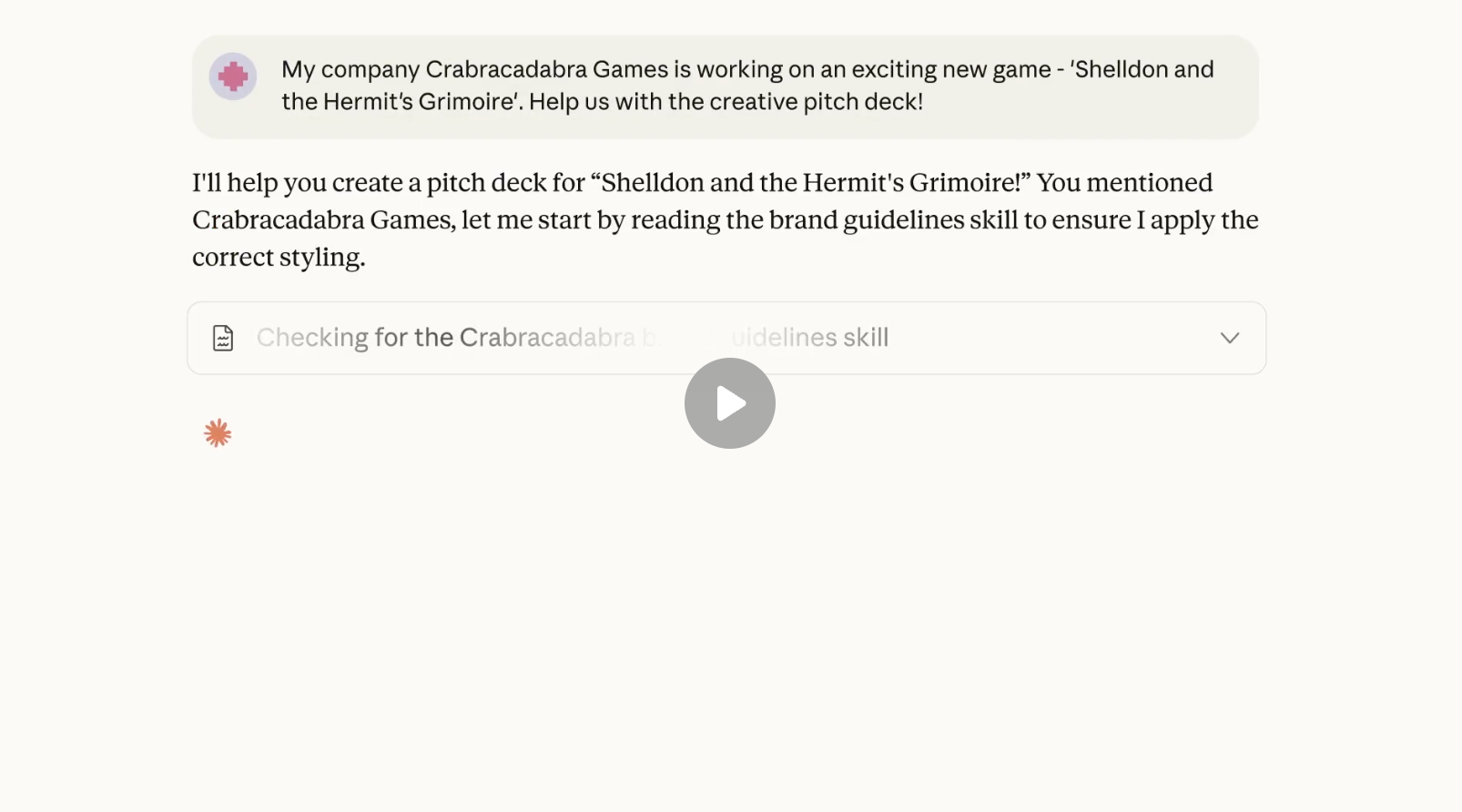Expand the skill check card chevron
Viewport: 1462px width, 812px height.
pyautogui.click(x=1230, y=338)
